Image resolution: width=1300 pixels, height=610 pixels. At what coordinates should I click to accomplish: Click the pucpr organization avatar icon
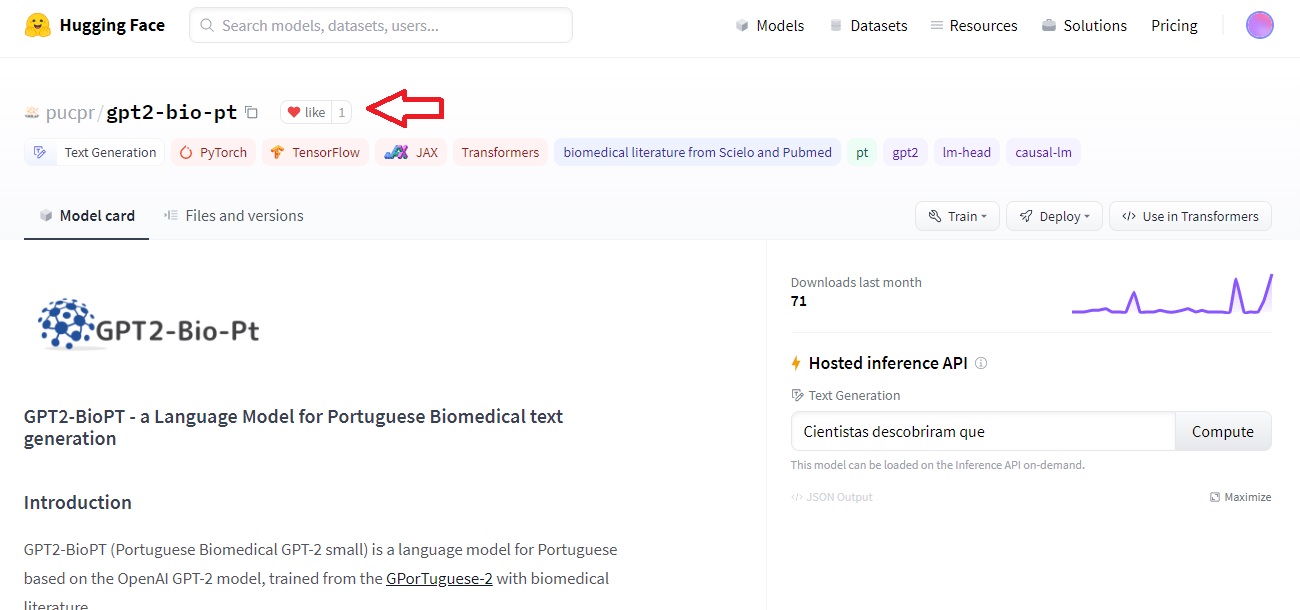tap(32, 112)
